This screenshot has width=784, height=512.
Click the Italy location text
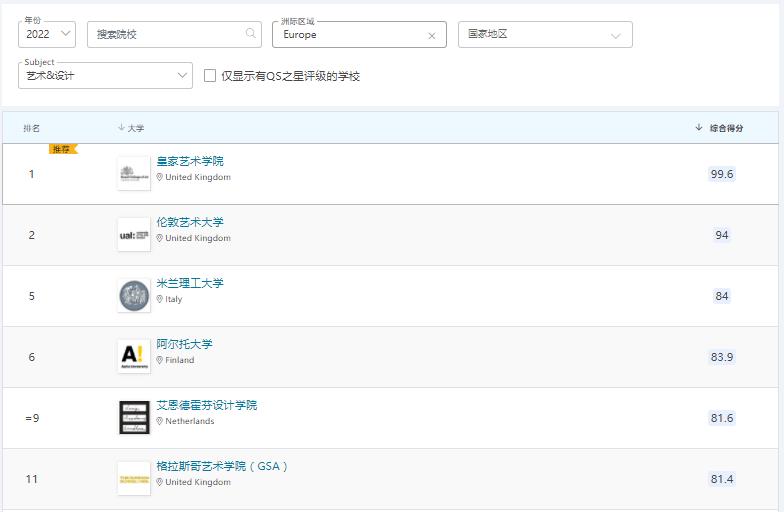174,299
